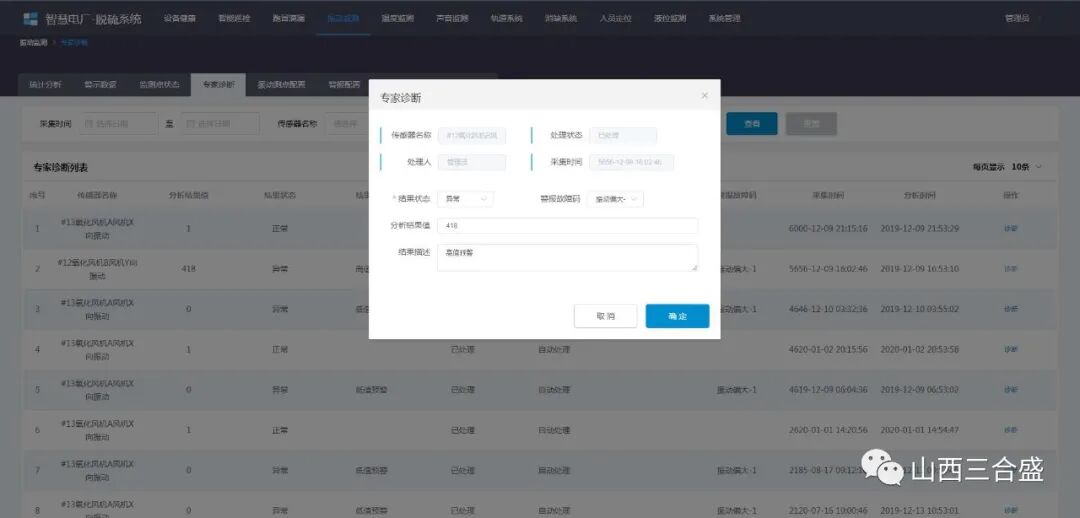Screen dimensions: 1080x518
Task: Click the 分析时间 column header
Action: coord(920,195)
